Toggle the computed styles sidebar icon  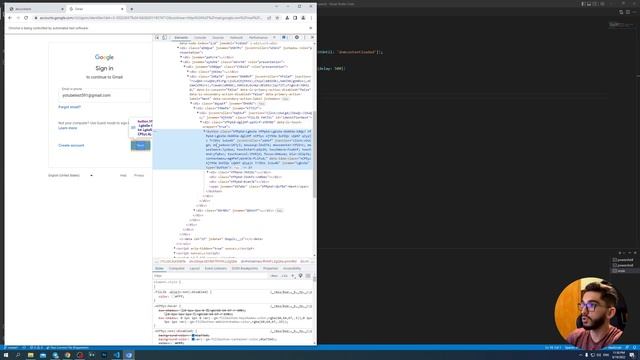point(308,276)
